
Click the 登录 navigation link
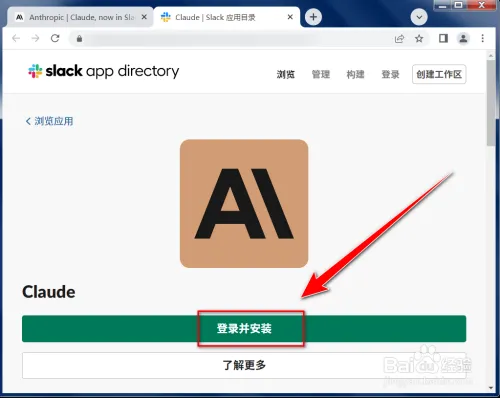(x=390, y=74)
